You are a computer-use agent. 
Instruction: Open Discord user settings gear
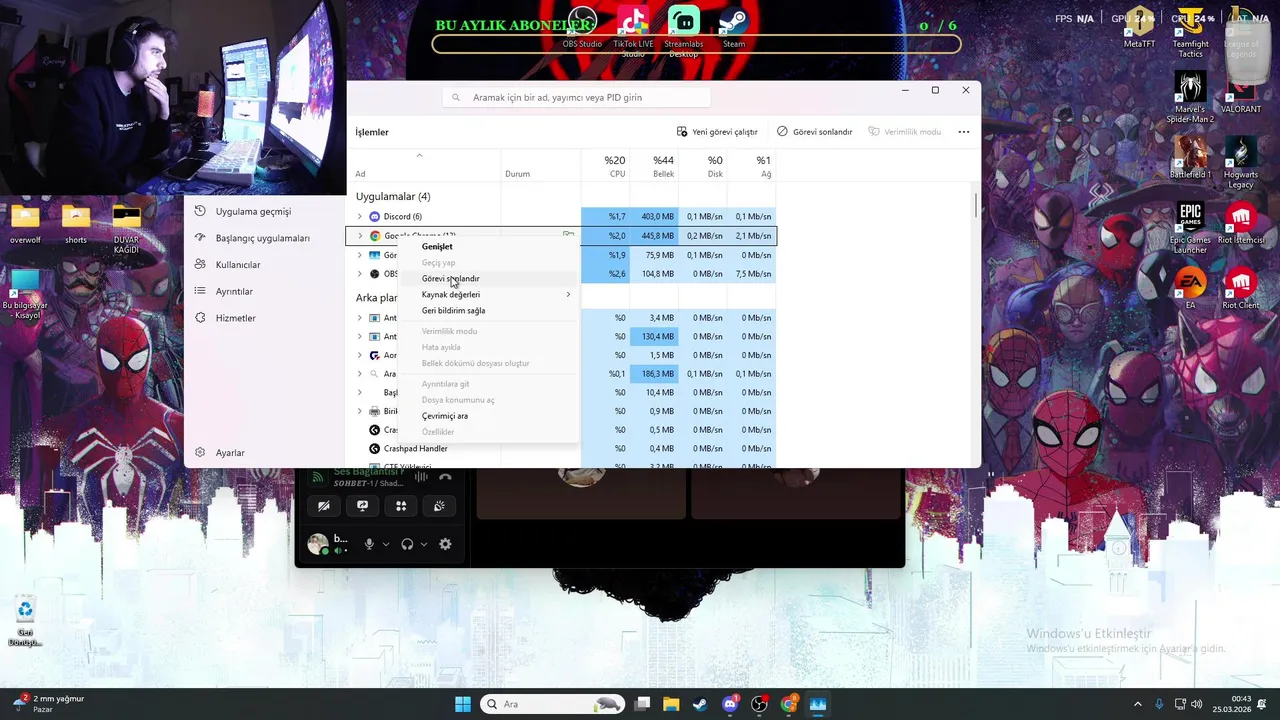pos(445,544)
